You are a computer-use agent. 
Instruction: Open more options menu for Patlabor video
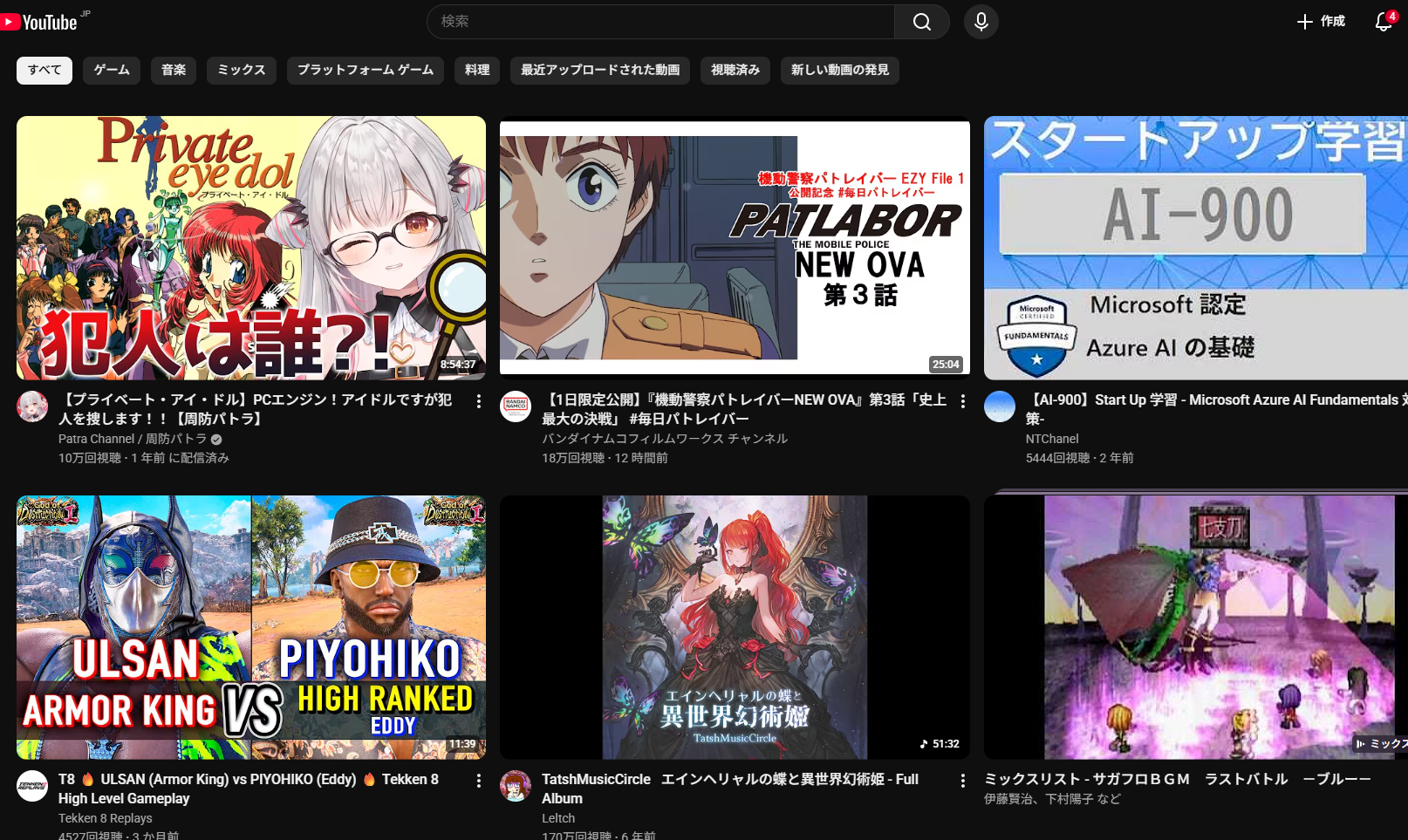coord(962,401)
